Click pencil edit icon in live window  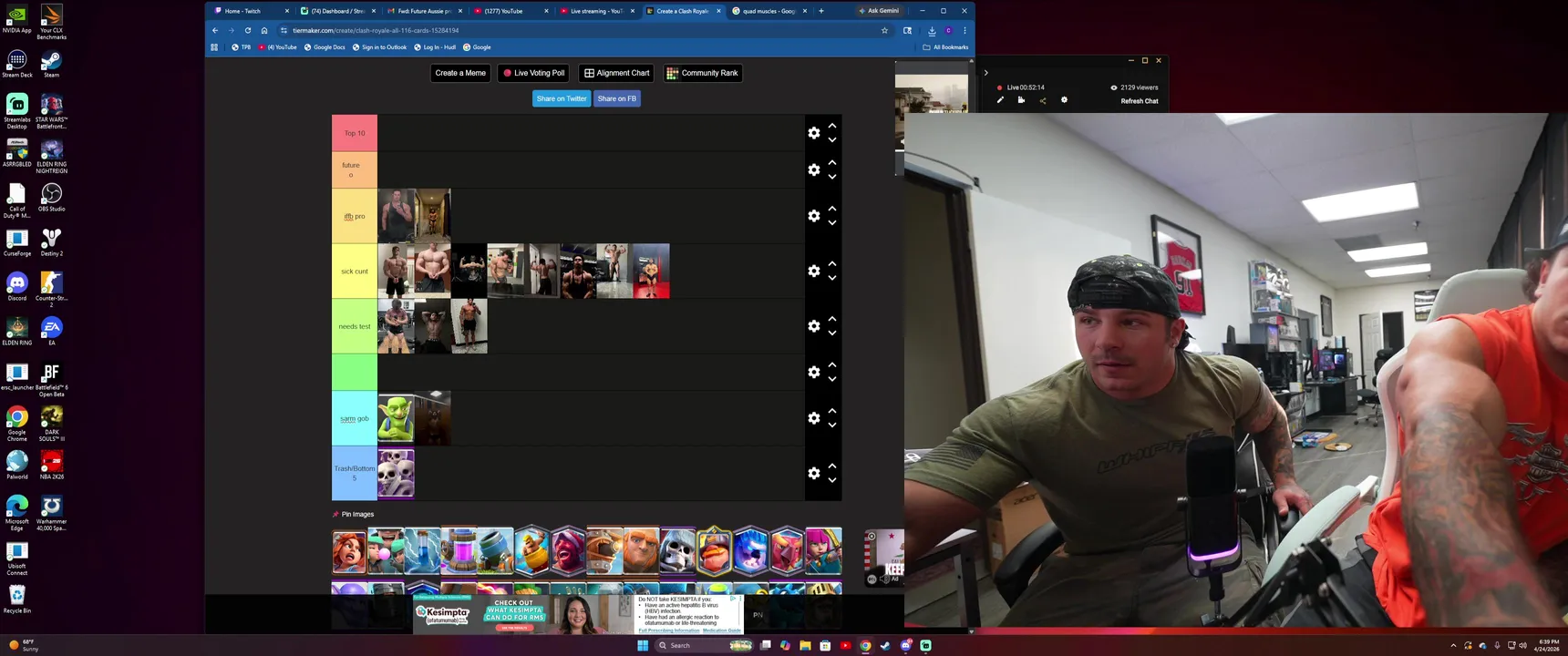tap(1000, 100)
